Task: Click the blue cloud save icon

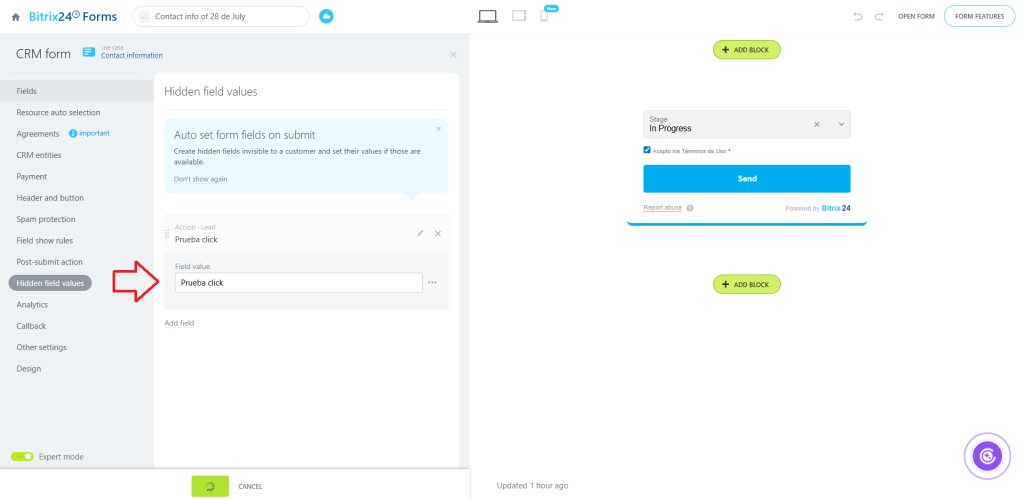Action: (326, 16)
